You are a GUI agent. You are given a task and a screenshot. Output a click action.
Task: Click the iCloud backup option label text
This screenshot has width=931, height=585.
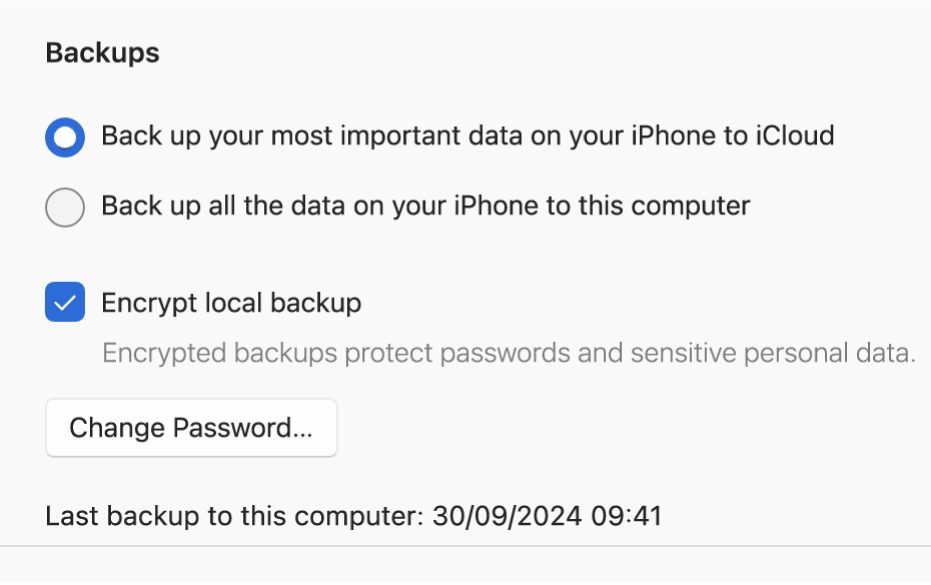pos(466,136)
